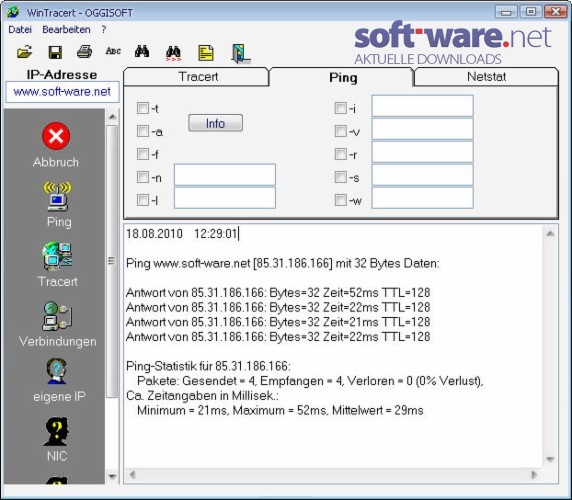Click the -l value text field
The image size is (572, 500).
tap(225, 198)
